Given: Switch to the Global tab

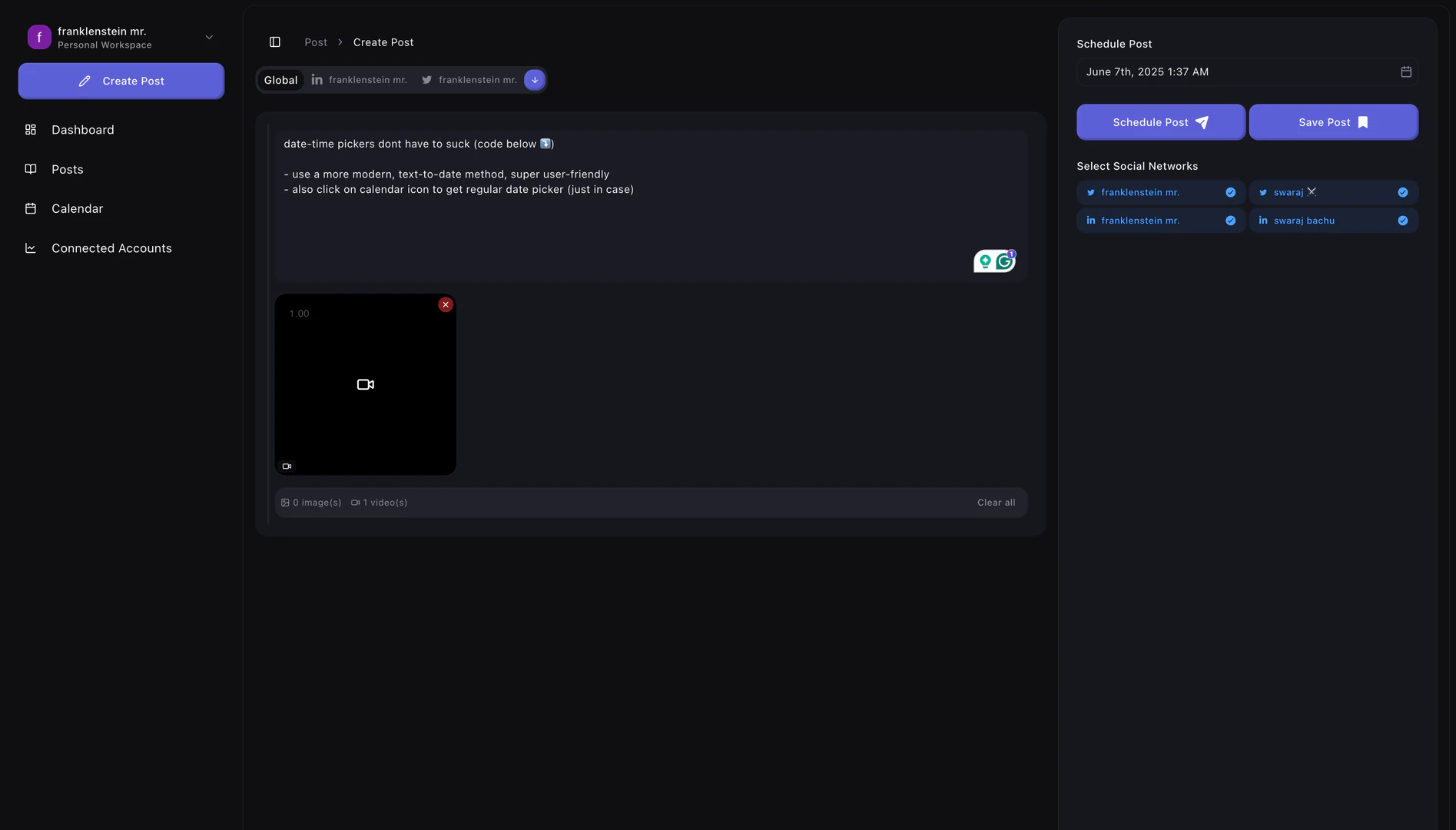Looking at the screenshot, I should click(x=280, y=79).
